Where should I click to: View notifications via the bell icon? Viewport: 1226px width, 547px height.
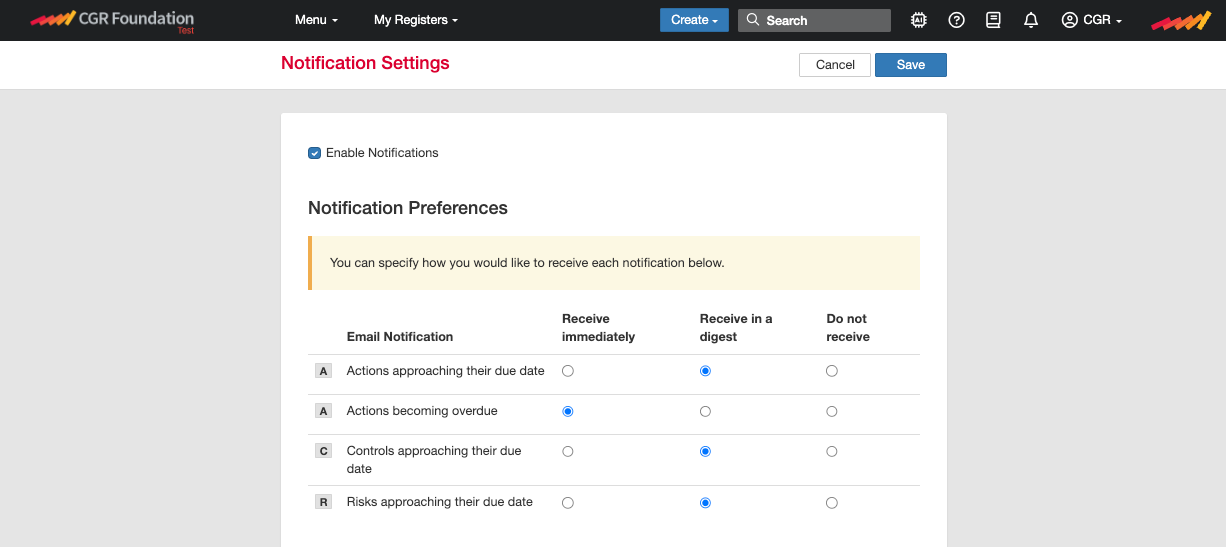pos(1031,20)
